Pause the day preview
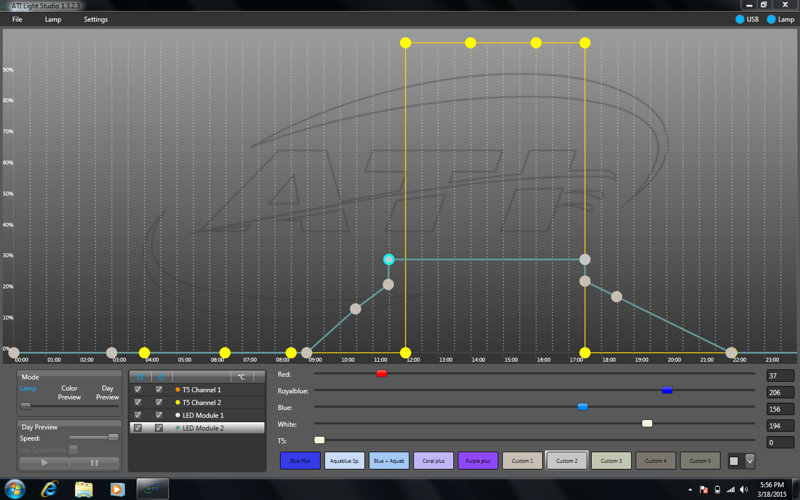The image size is (800, 500). pos(94,463)
